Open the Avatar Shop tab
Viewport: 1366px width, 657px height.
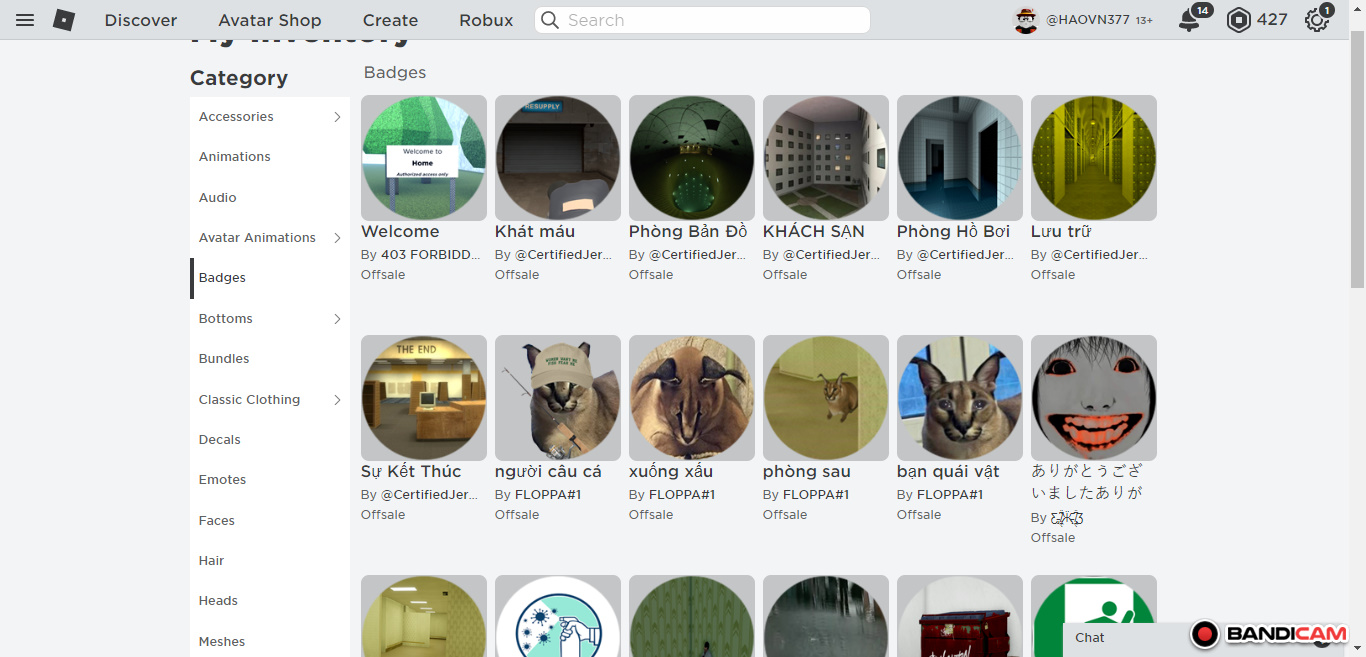pyautogui.click(x=270, y=20)
